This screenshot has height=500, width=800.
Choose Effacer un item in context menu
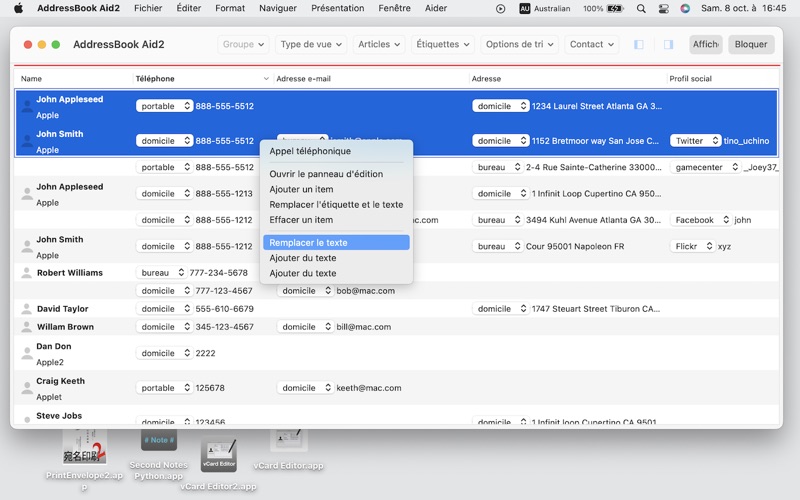coord(336,220)
